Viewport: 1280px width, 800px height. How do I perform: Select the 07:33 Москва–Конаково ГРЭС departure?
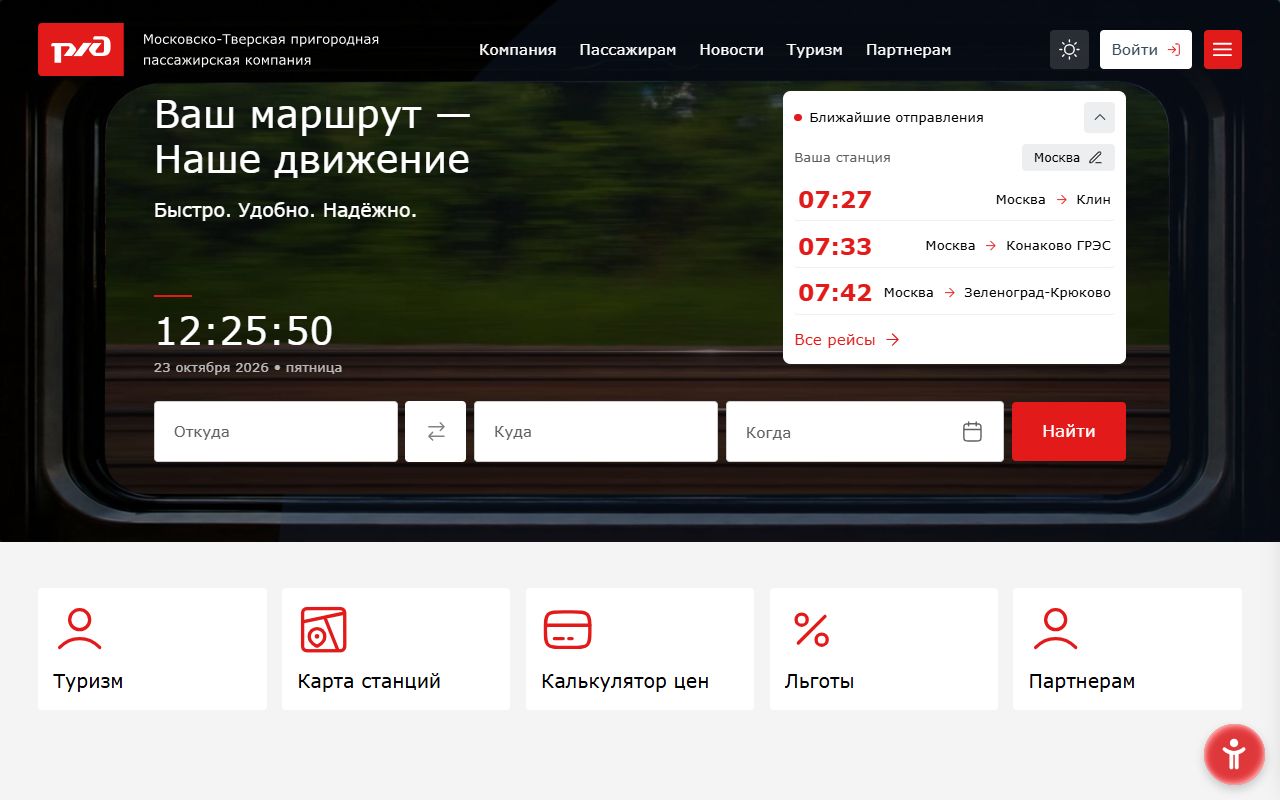click(x=954, y=245)
